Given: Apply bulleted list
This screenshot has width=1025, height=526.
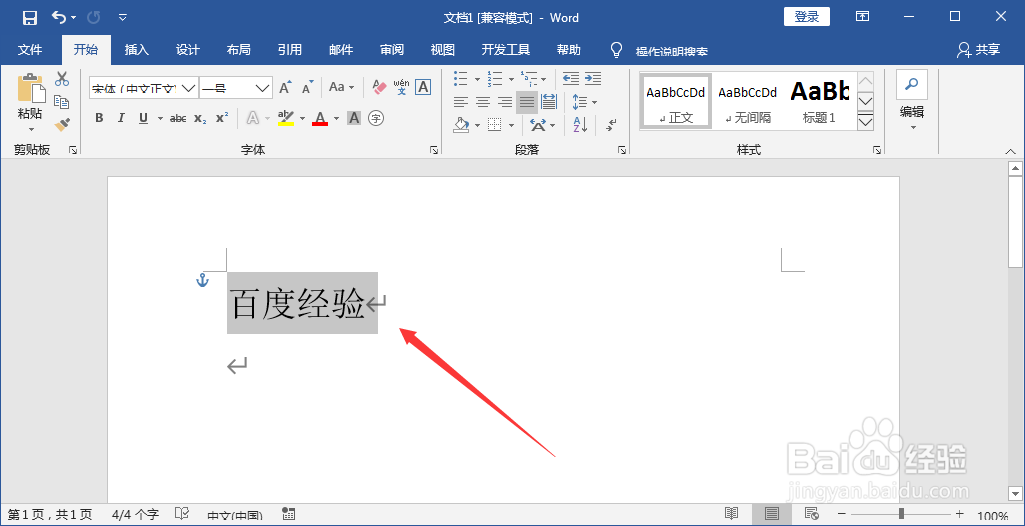Looking at the screenshot, I should tap(461, 79).
